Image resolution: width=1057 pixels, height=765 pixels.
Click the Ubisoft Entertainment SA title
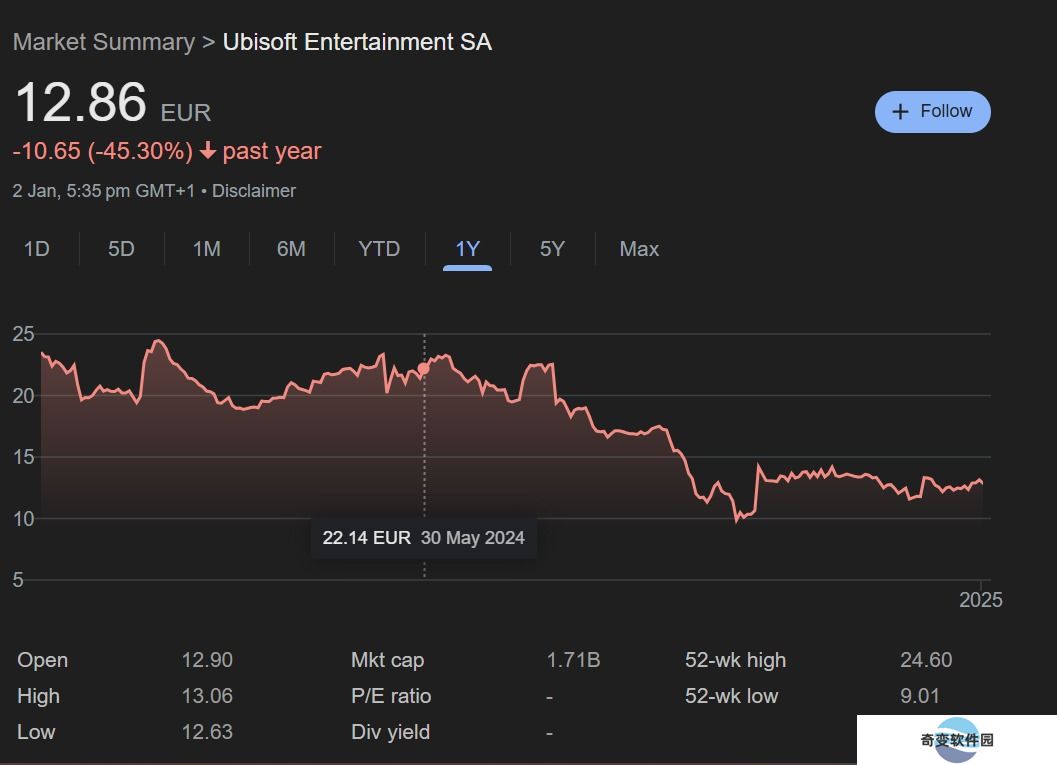[x=357, y=42]
